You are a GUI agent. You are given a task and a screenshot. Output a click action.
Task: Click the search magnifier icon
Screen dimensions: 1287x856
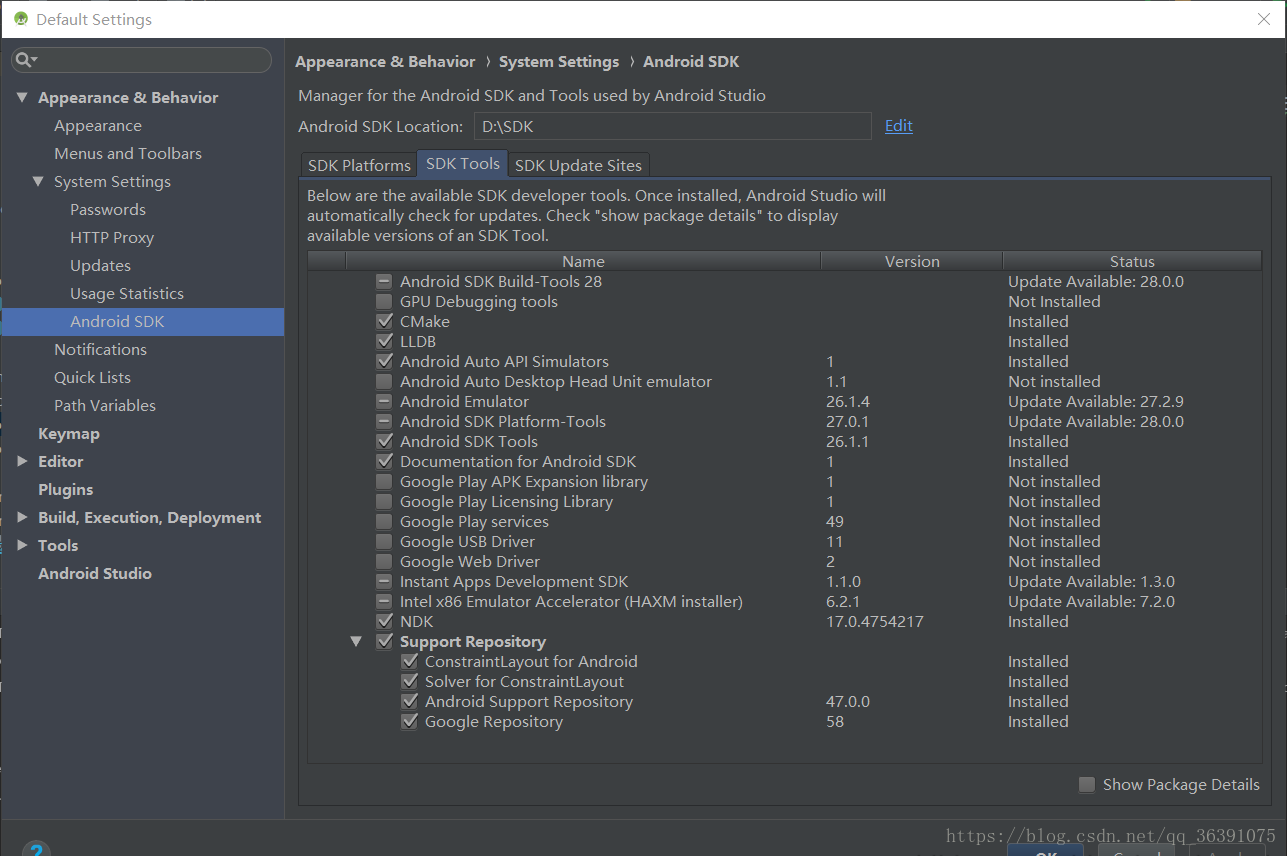(x=24, y=61)
